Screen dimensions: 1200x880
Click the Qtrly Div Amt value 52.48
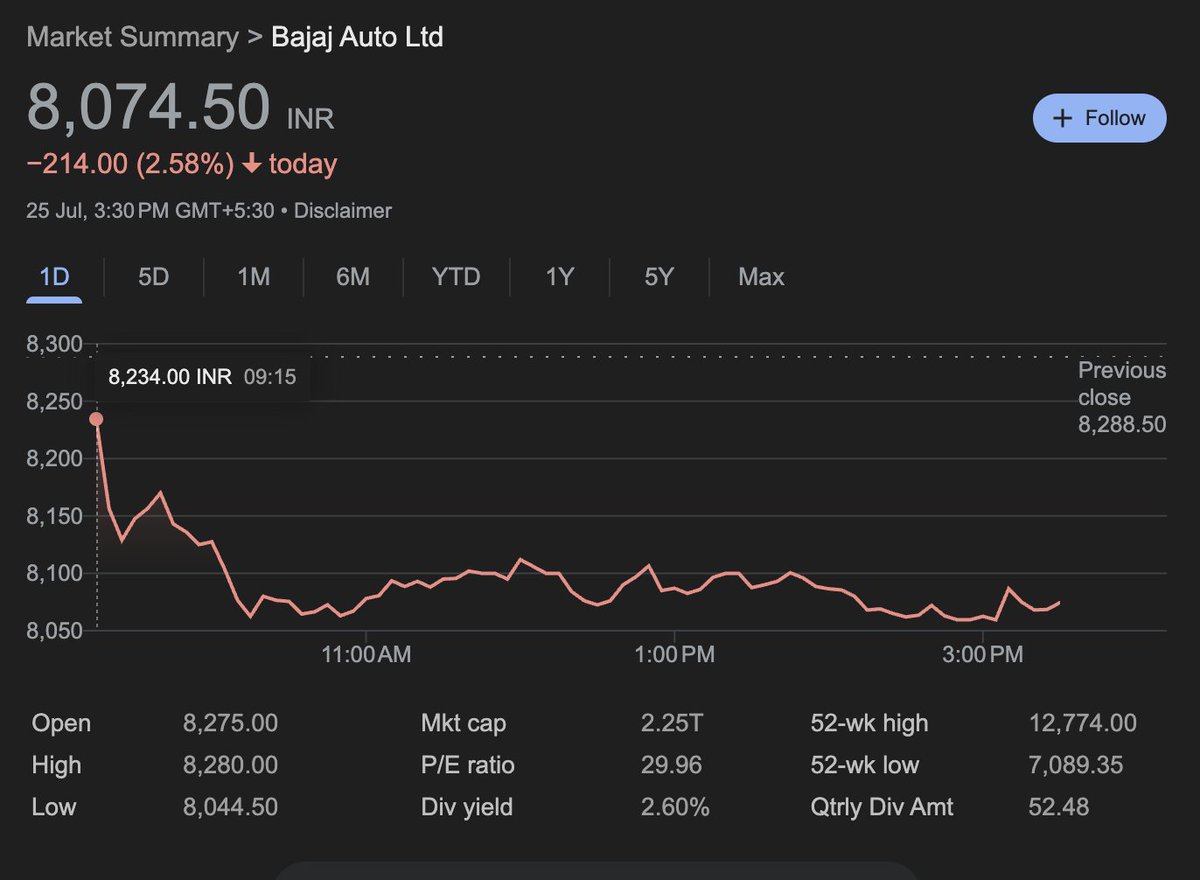1059,806
